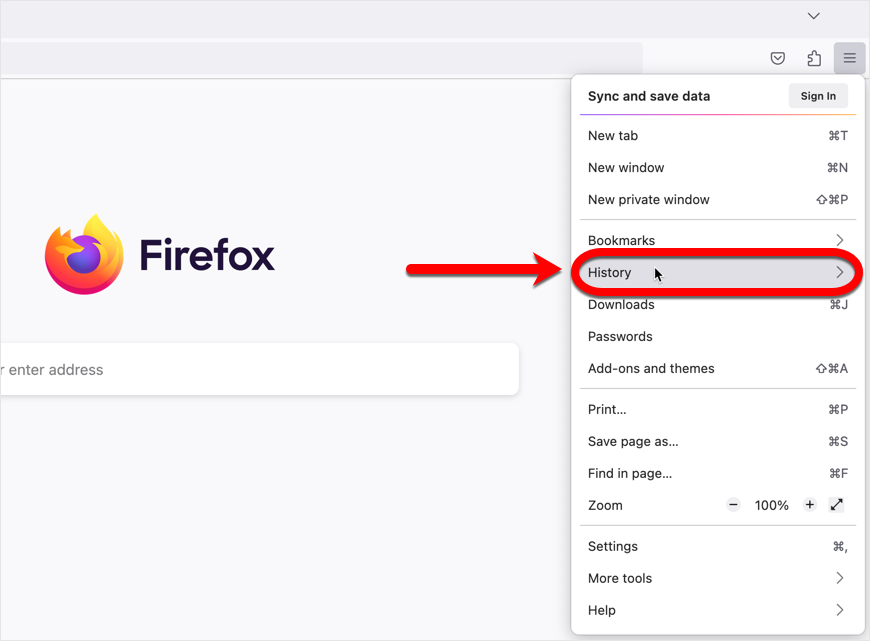870x641 pixels.
Task: Increase zoom with the plus icon
Action: (x=809, y=505)
